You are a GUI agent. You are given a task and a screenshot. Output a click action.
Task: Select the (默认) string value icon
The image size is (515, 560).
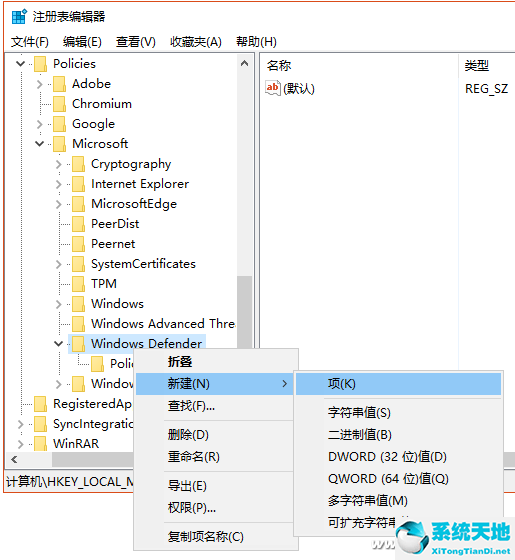[273, 88]
